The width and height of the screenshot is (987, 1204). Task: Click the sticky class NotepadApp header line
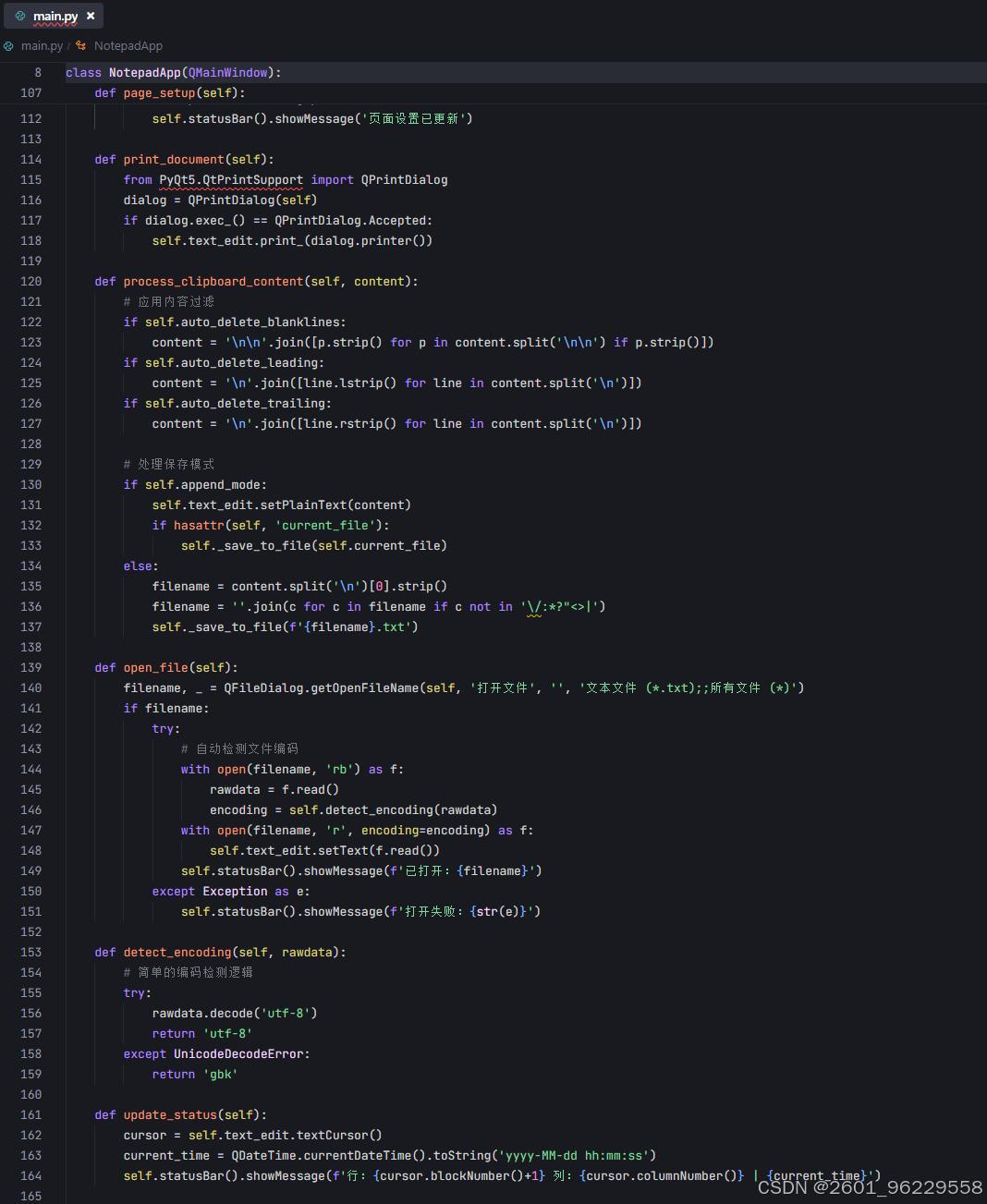(493, 72)
